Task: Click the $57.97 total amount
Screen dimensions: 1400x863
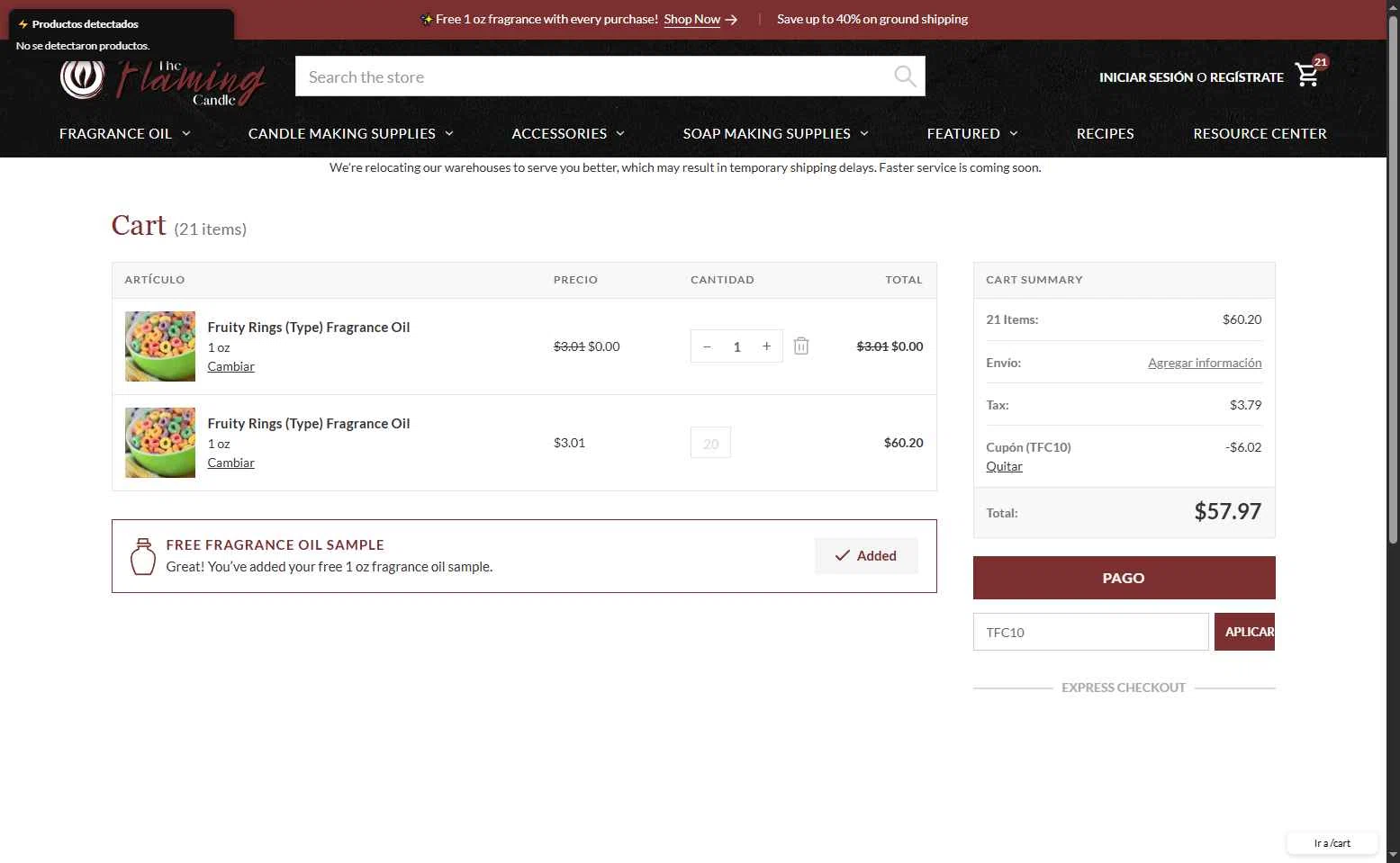Action: 1227,512
